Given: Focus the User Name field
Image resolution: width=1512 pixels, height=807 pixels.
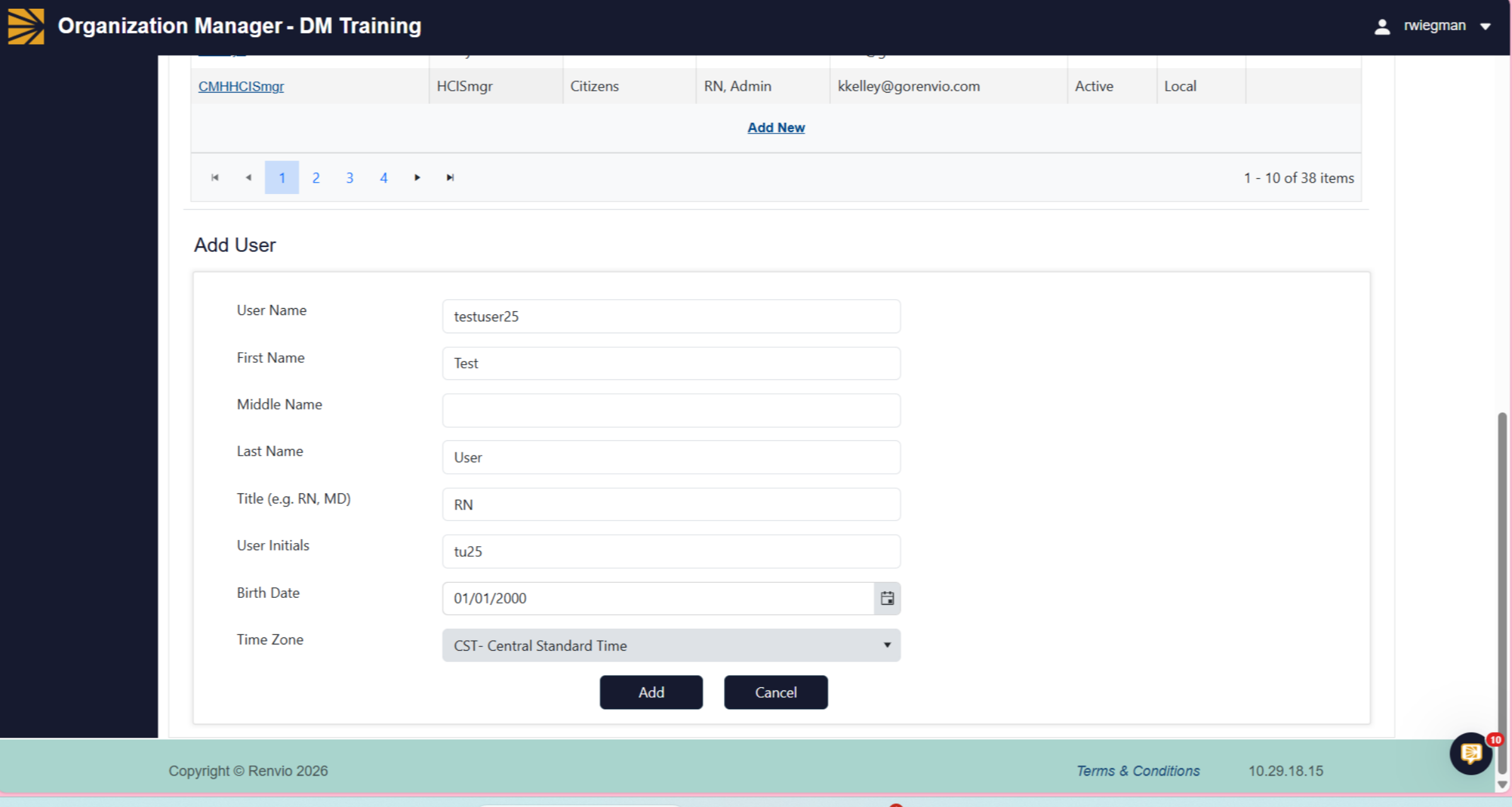Looking at the screenshot, I should click(x=672, y=316).
